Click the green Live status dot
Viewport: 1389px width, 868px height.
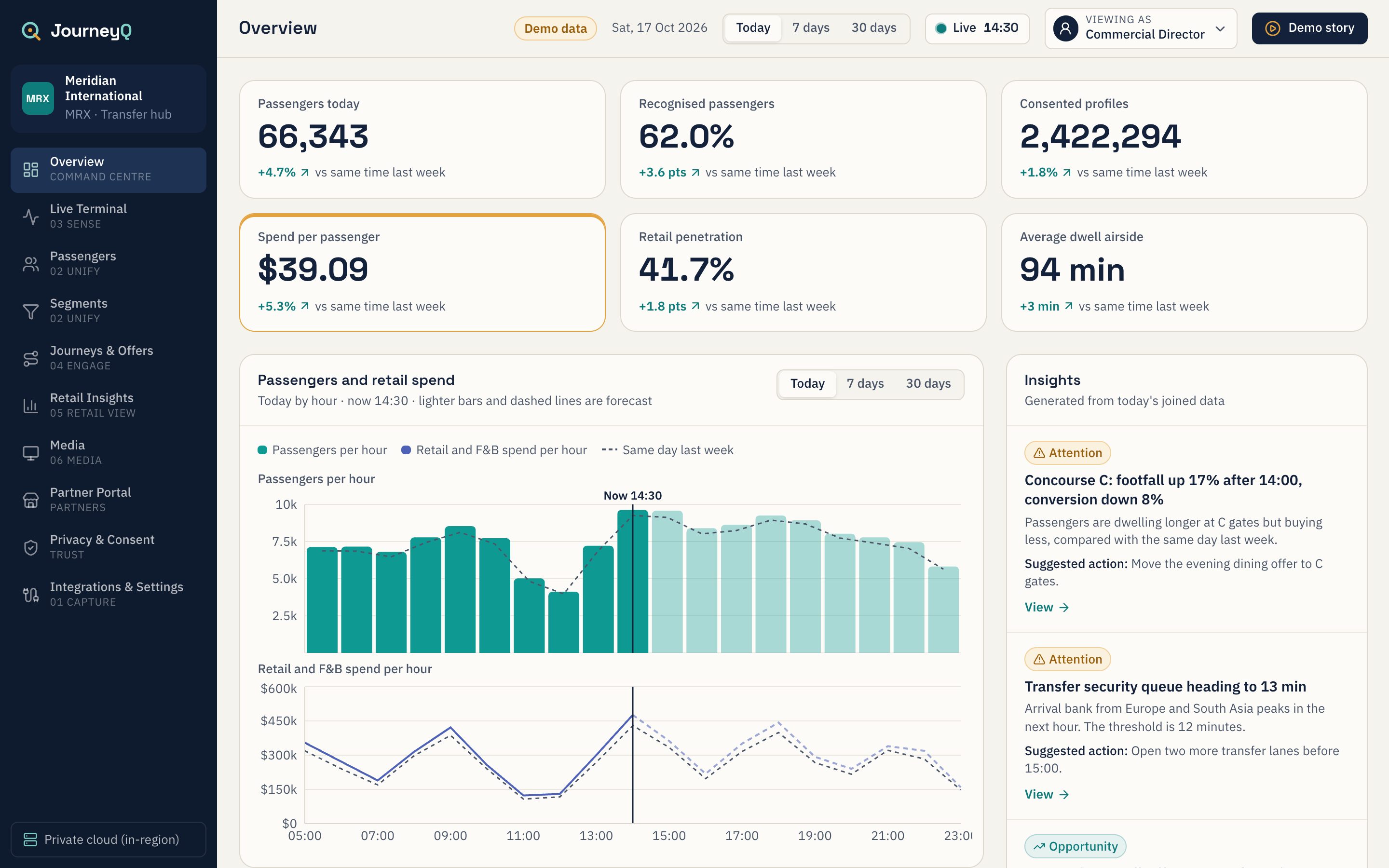941,28
